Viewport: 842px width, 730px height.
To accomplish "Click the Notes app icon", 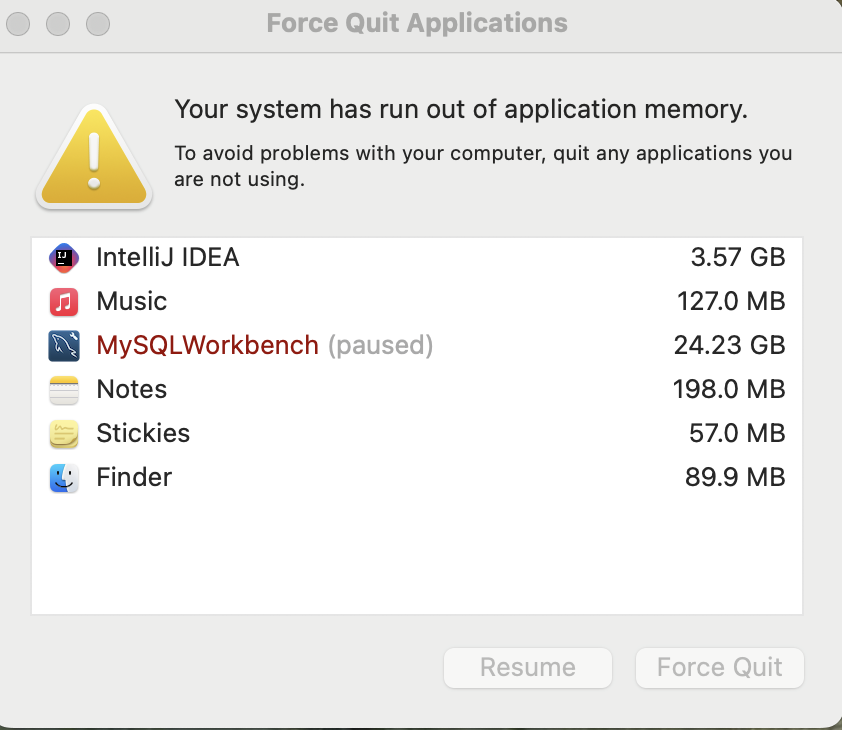I will click(64, 390).
